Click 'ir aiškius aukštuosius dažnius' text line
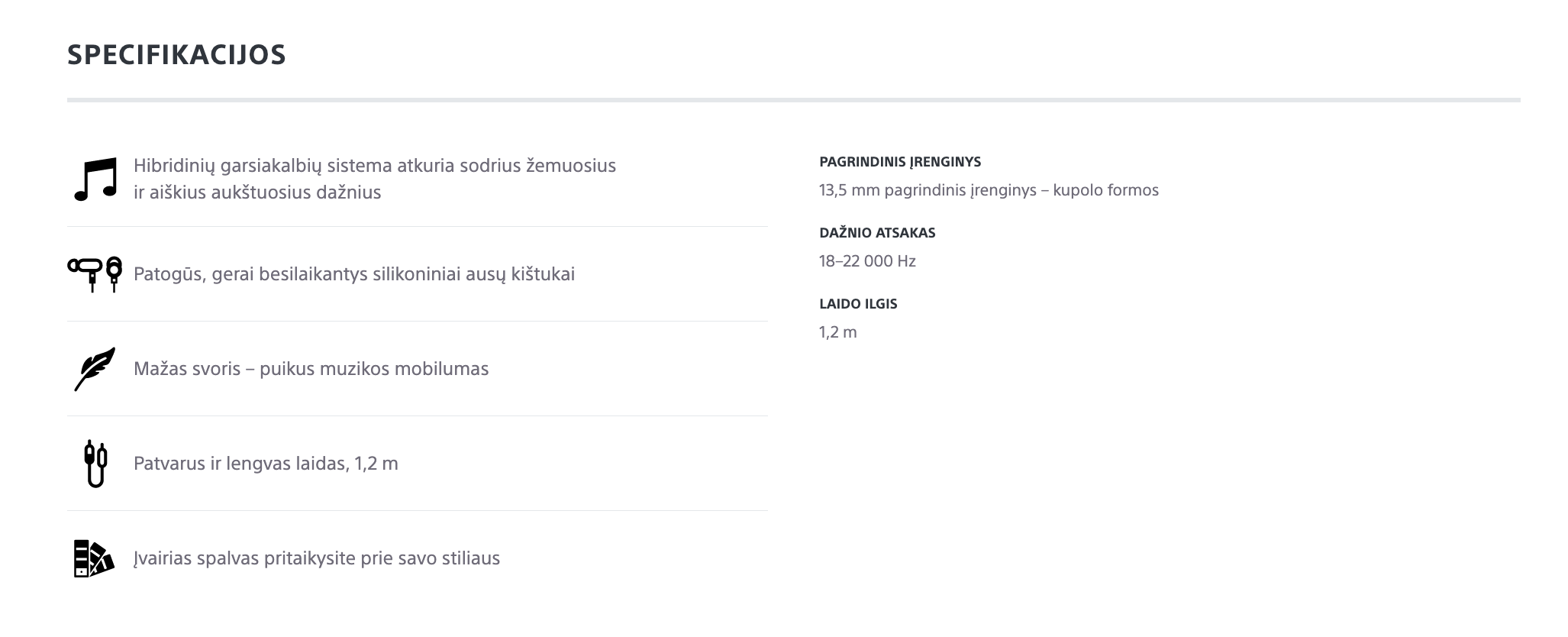This screenshot has height=637, width=1568. tap(257, 192)
